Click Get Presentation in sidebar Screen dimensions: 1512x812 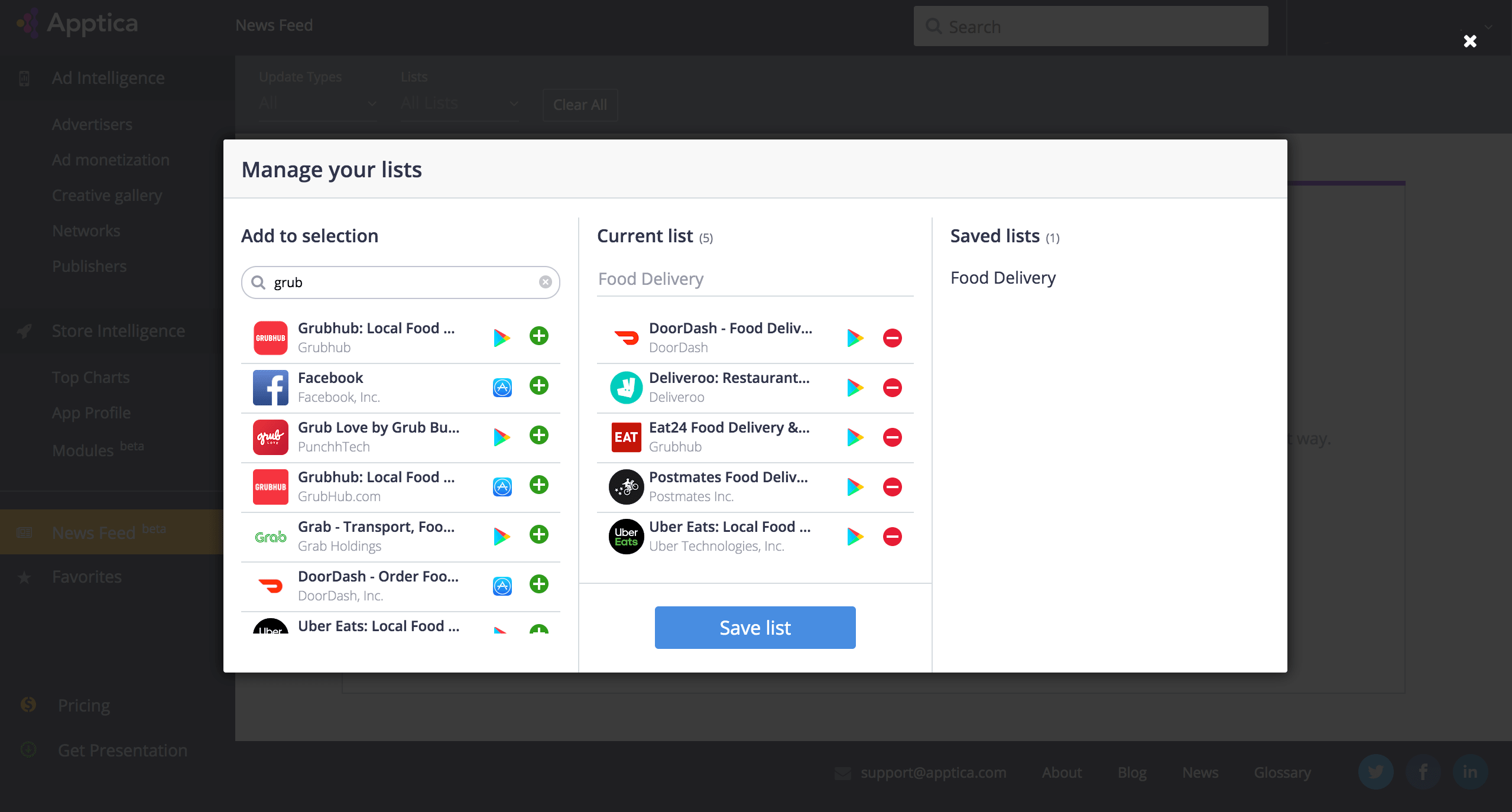[x=122, y=751]
